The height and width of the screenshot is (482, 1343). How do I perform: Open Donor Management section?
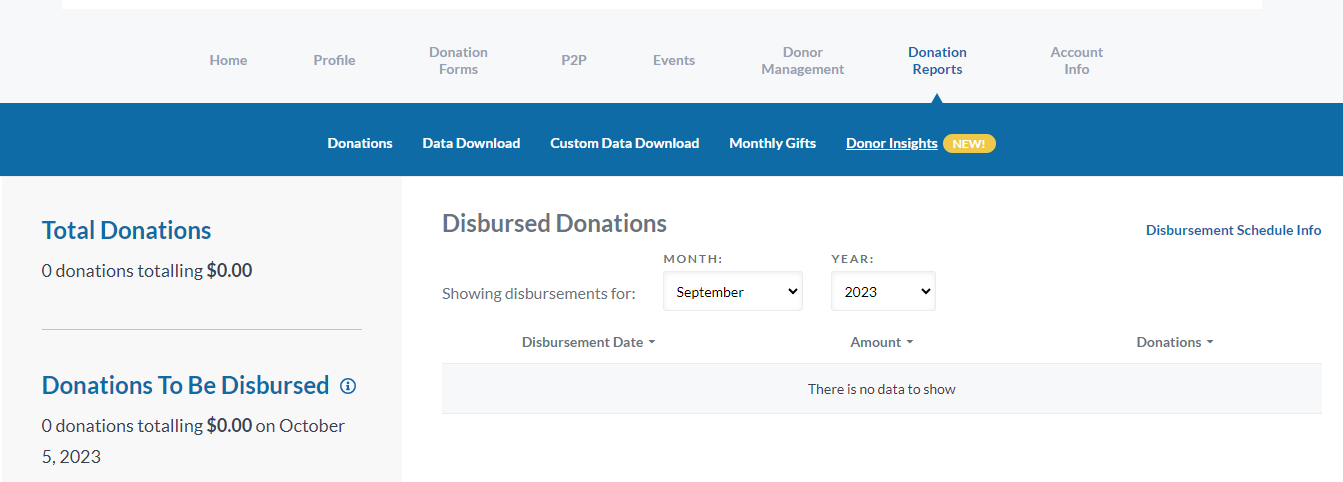click(802, 60)
